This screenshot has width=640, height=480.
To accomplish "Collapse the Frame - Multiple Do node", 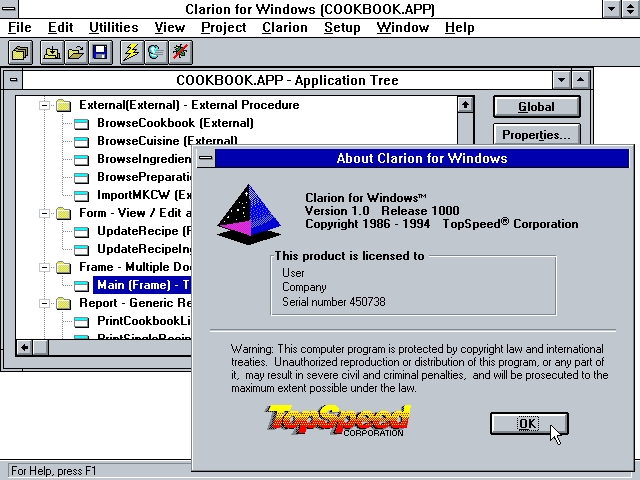I will pyautogui.click(x=44, y=267).
